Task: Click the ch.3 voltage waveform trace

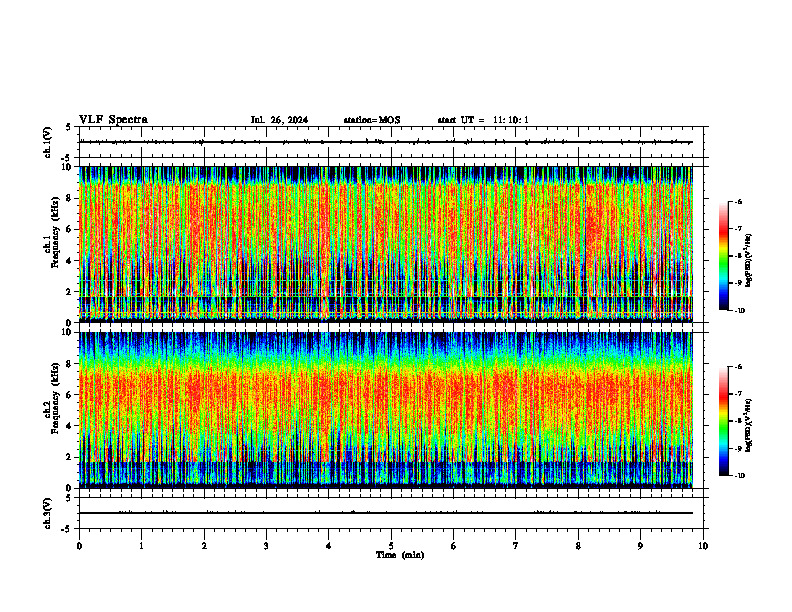Action: tap(386, 513)
